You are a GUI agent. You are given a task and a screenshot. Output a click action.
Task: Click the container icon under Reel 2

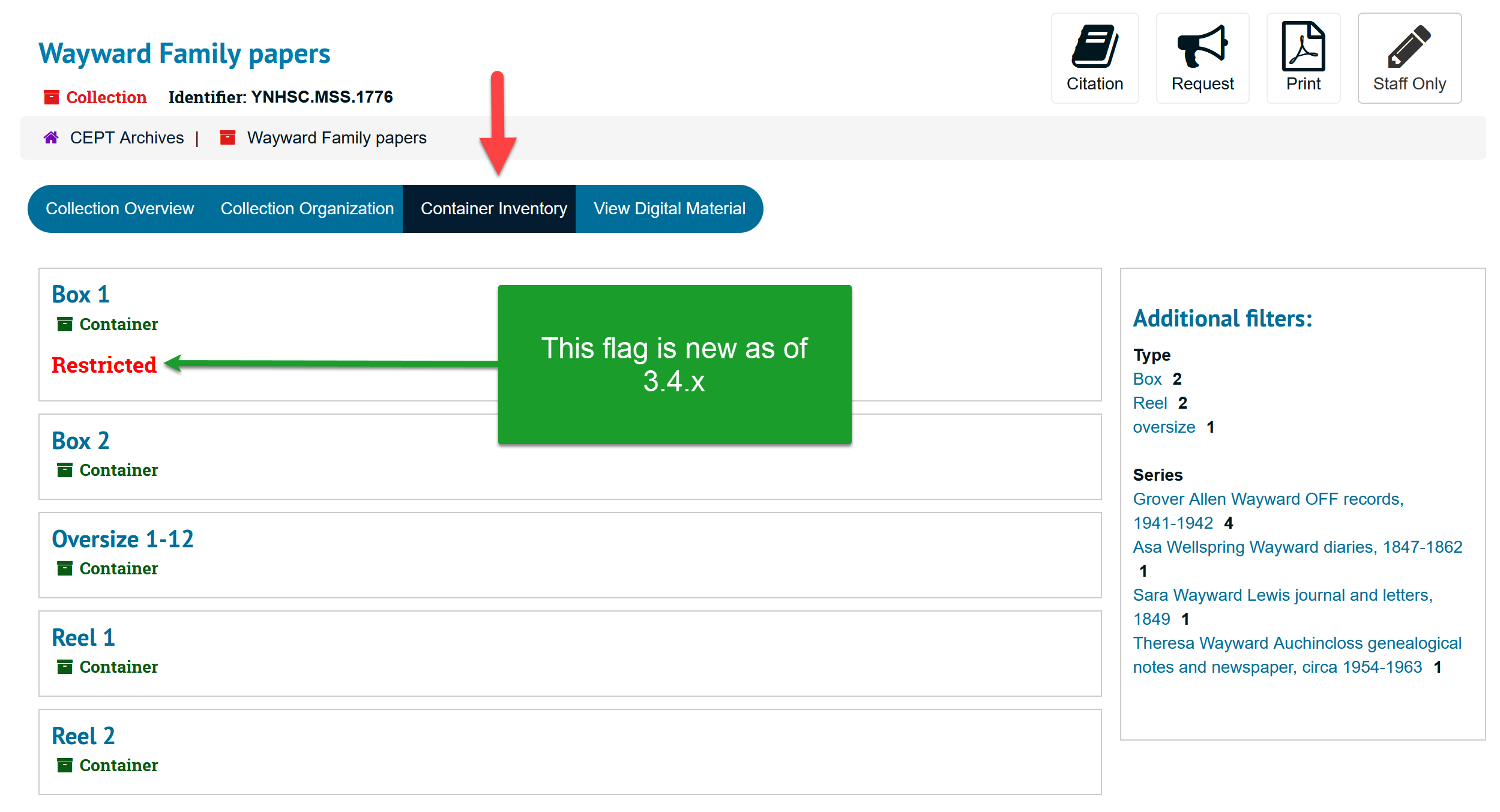point(64,765)
